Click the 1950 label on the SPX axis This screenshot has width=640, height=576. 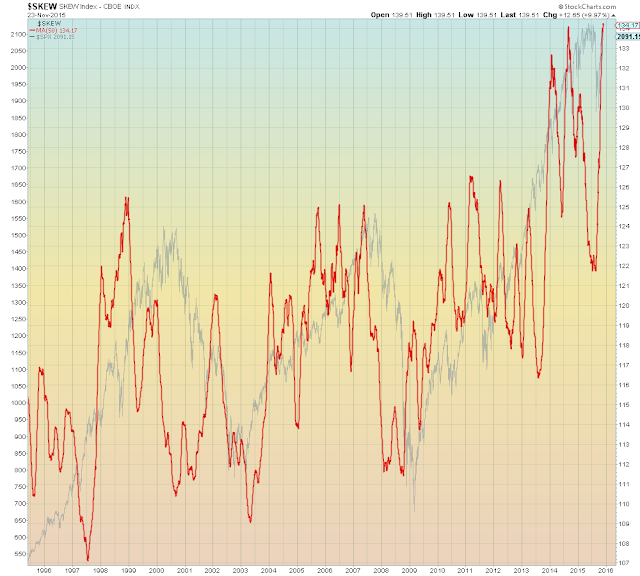tap(18, 85)
